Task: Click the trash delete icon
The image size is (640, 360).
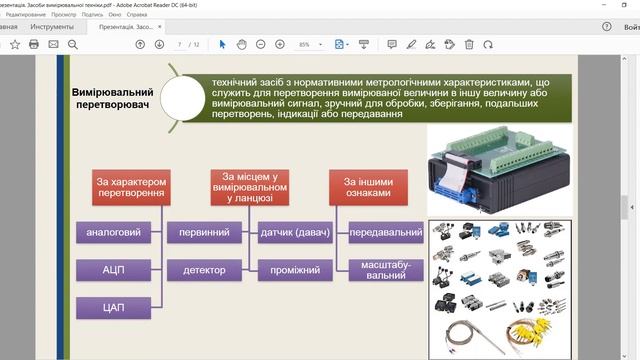Action: tap(469, 44)
